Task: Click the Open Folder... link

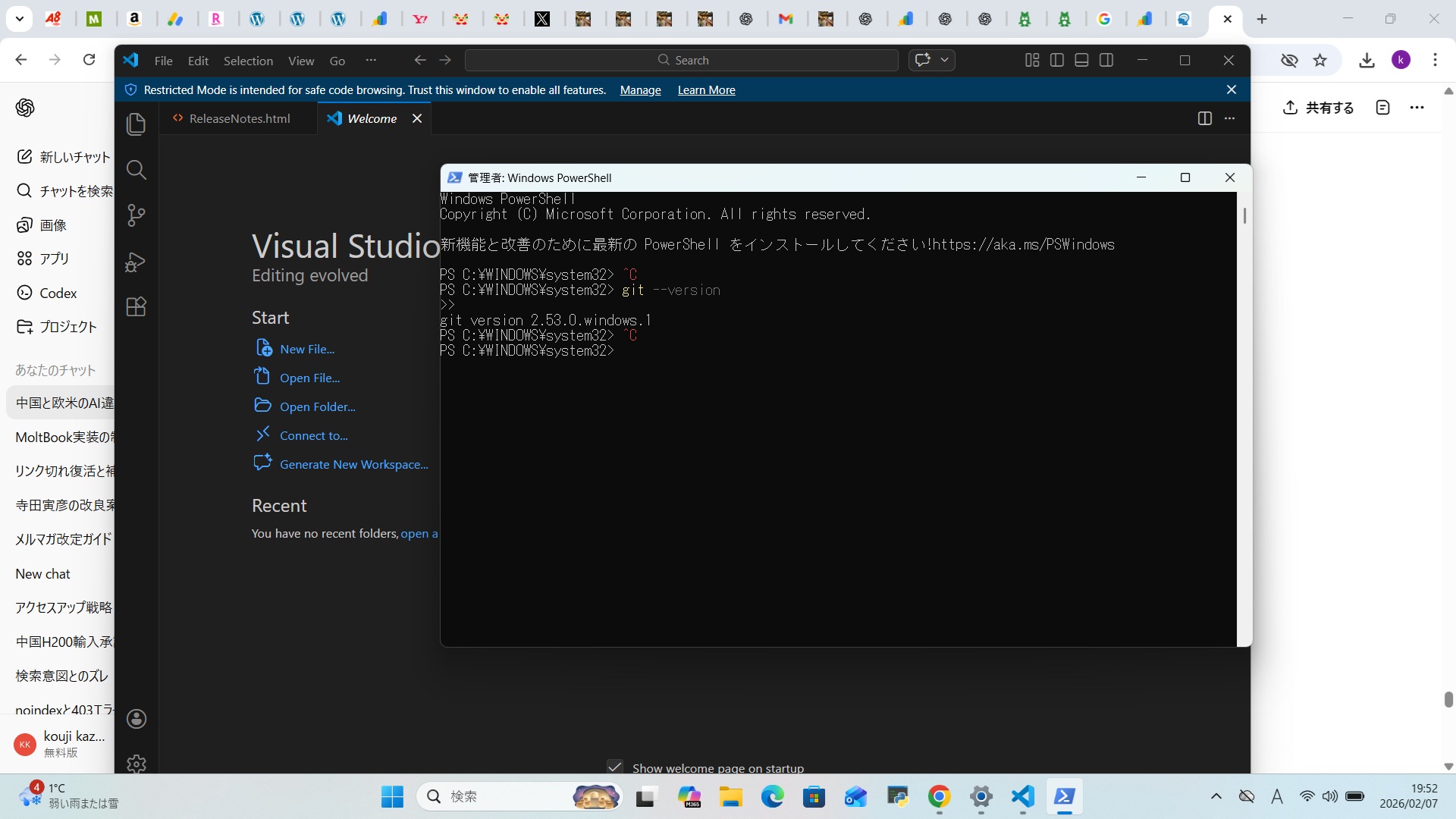Action: point(317,406)
